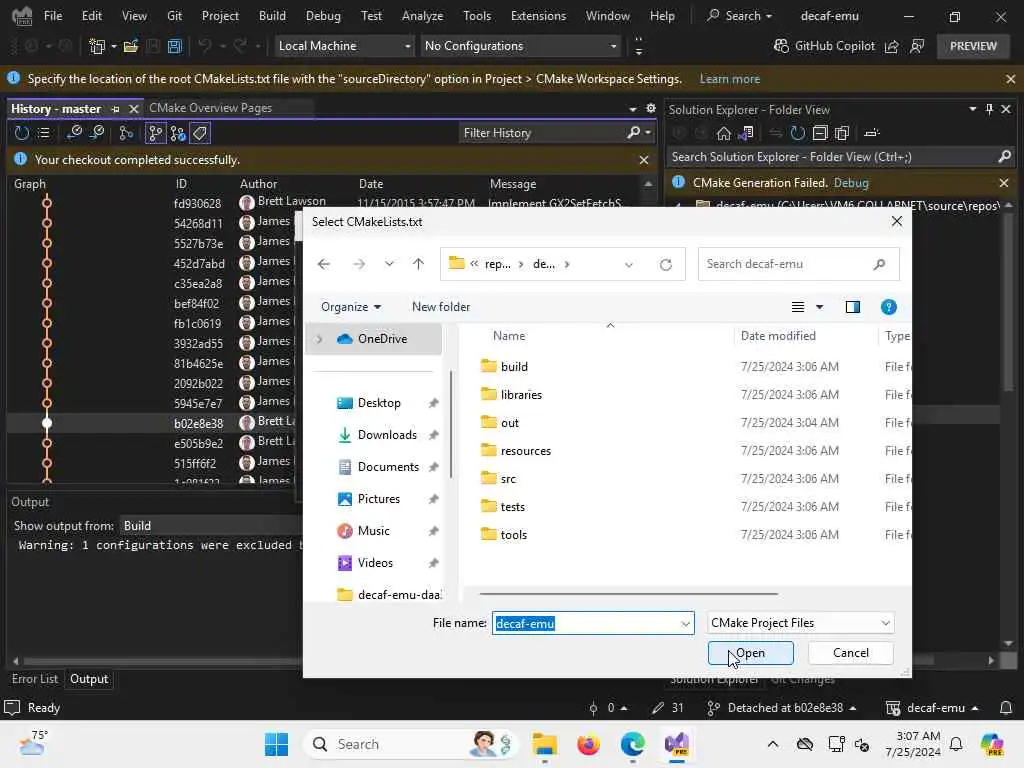This screenshot has height=768, width=1024.
Task: Go up one folder in file dialog
Action: point(419,264)
